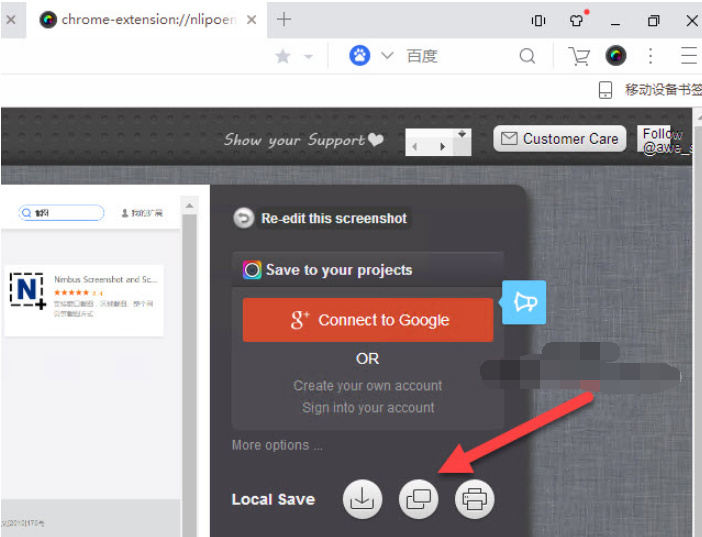Click Follow @awe_s Twitter button
Image resolution: width=702 pixels, height=537 pixels.
tap(664, 140)
